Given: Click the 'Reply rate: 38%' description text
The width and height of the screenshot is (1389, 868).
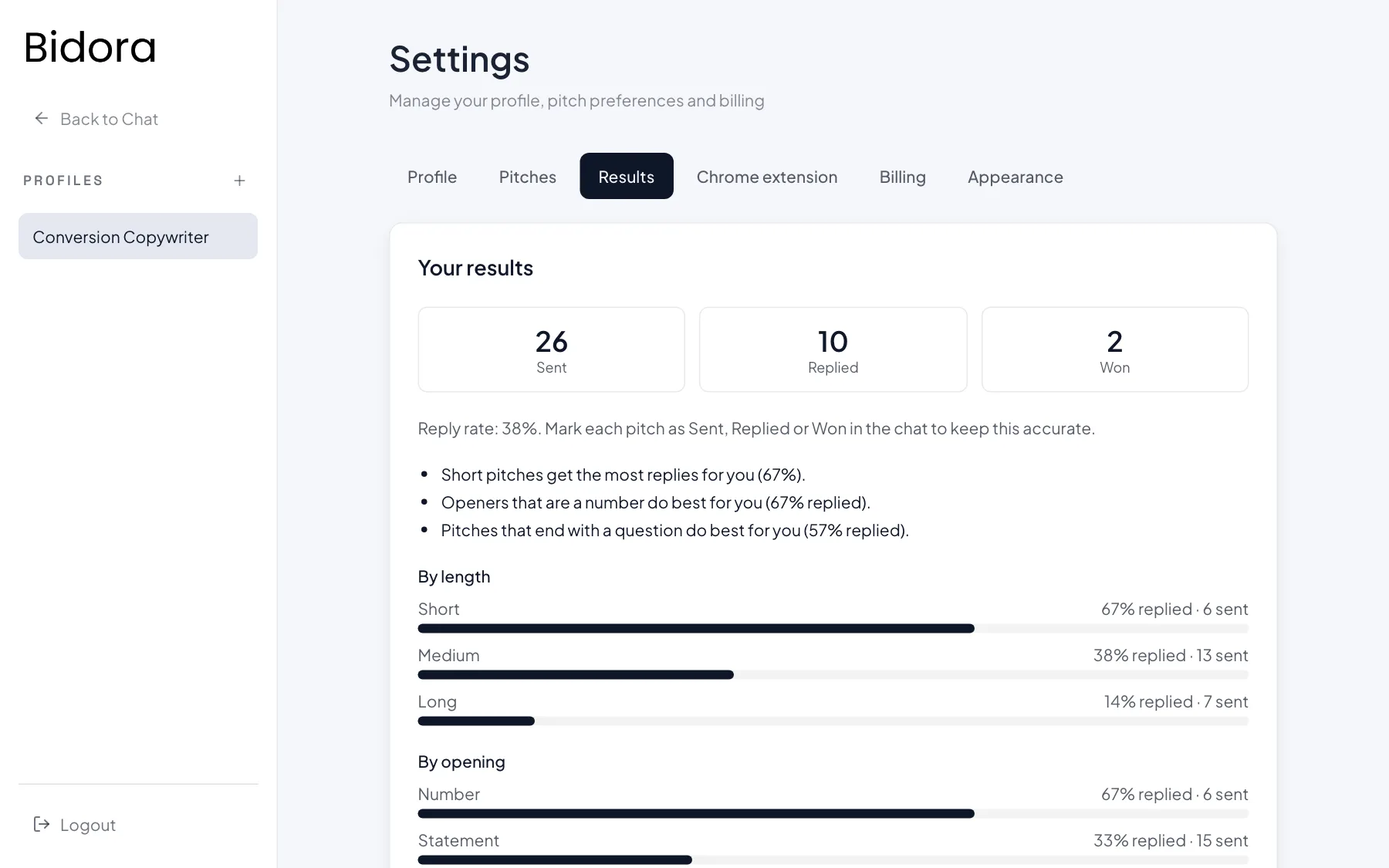Looking at the screenshot, I should [756, 428].
